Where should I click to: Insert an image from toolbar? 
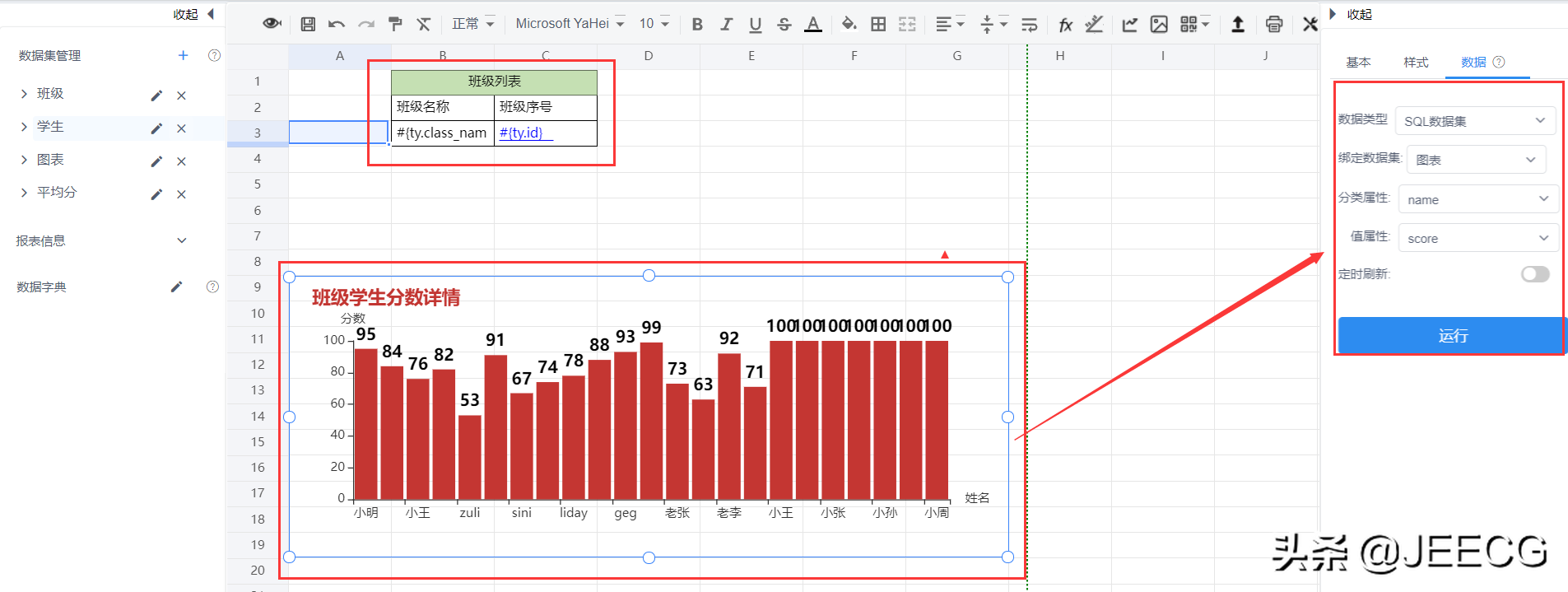point(1159,24)
